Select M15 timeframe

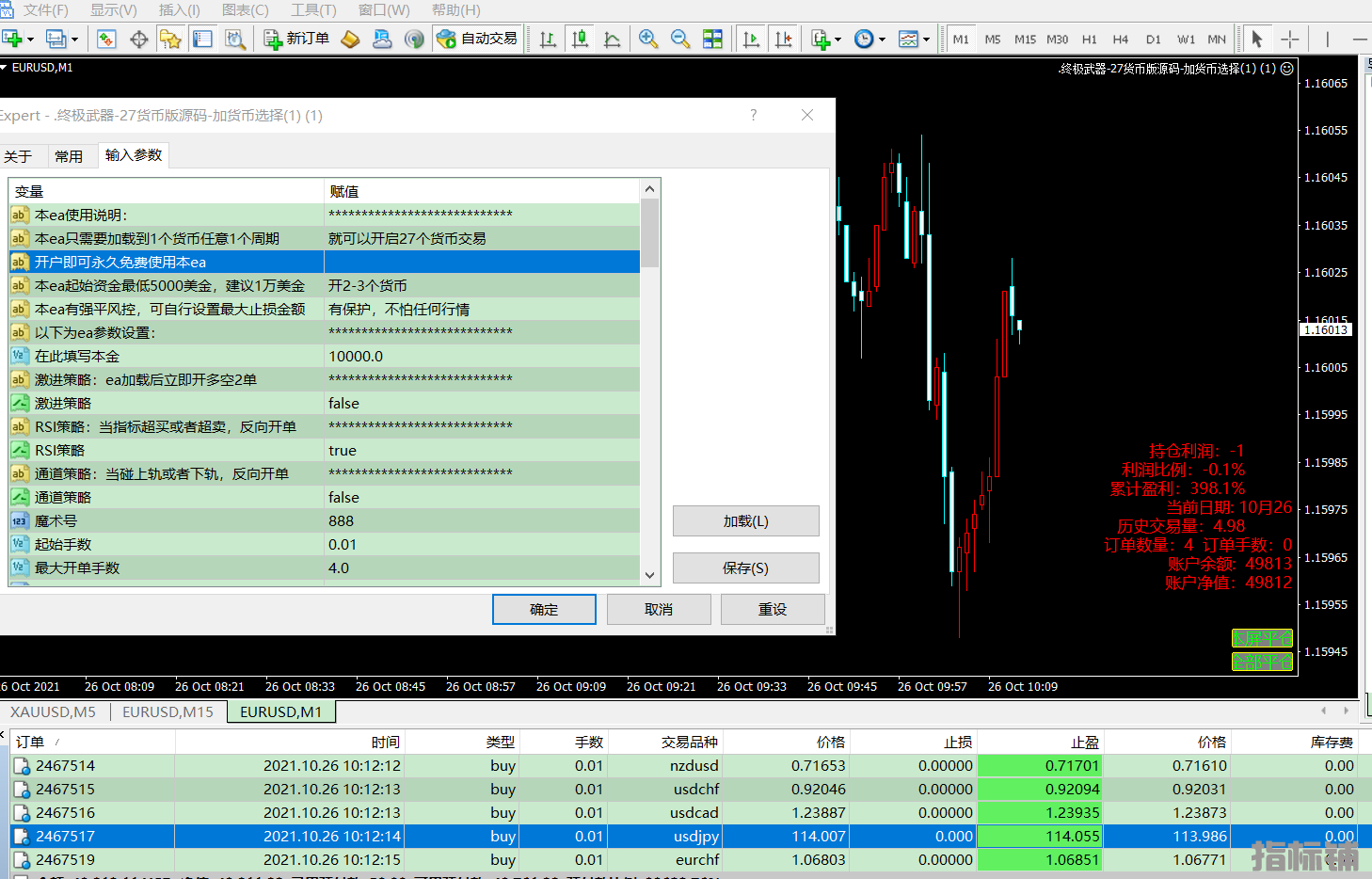[x=1025, y=39]
